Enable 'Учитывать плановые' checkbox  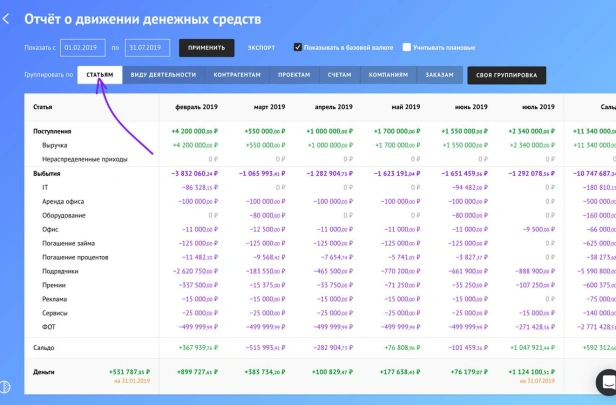[407, 47]
